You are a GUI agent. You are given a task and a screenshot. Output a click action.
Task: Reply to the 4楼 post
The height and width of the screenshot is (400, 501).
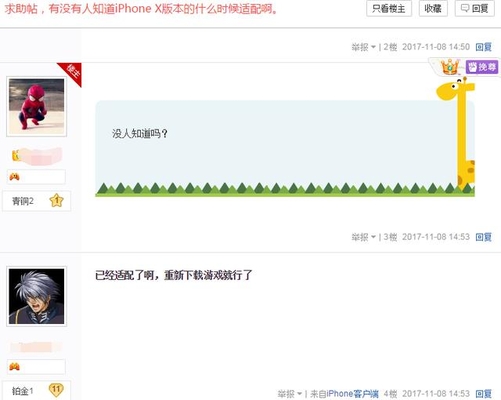click(x=484, y=394)
